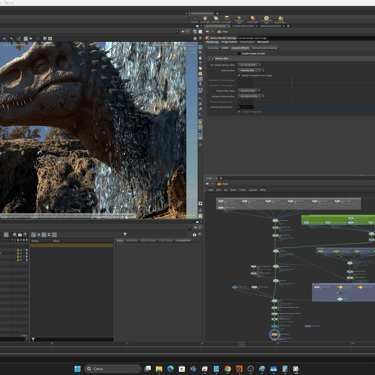Select the Camera shelf tool
375x375 pixels.
[195, 20]
